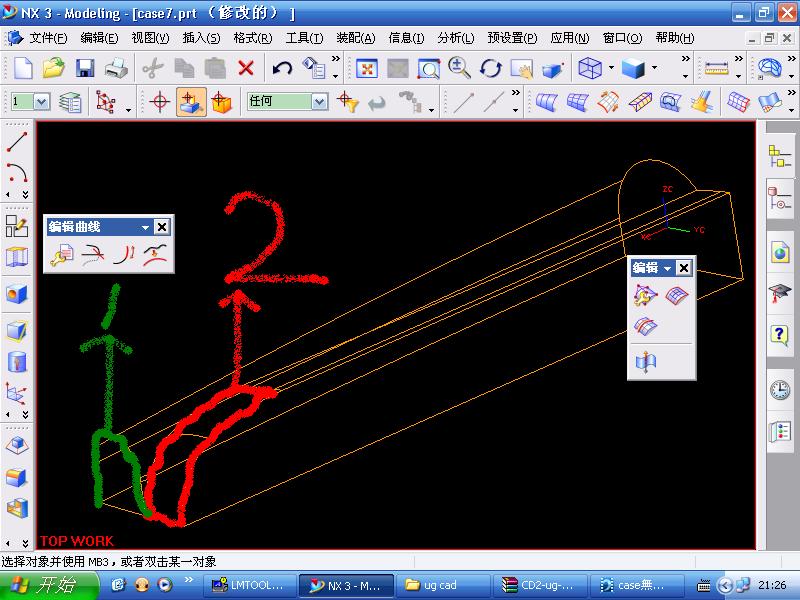Viewport: 800px width, 600px height.
Task: Open the Training graduation cap tab
Action: pos(780,293)
